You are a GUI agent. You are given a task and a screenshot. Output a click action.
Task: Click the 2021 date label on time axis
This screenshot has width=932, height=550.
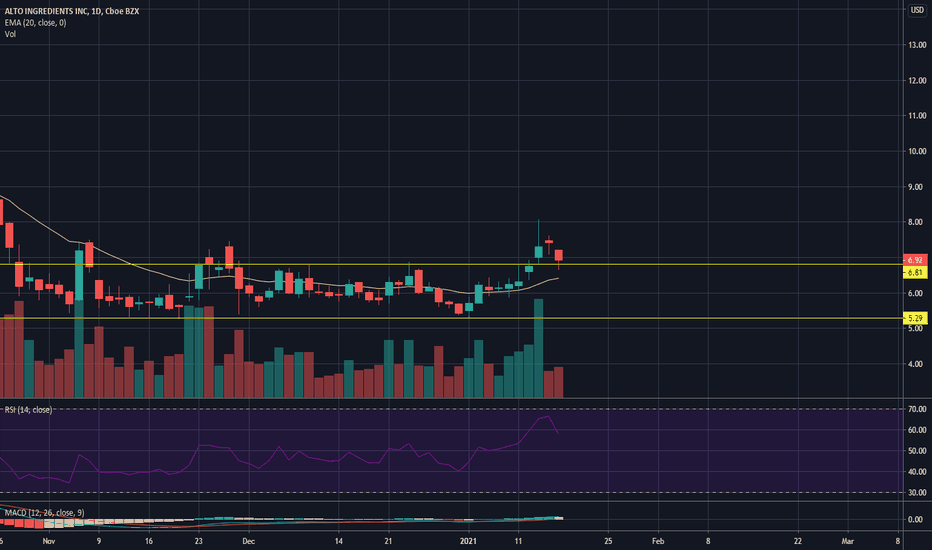[468, 541]
